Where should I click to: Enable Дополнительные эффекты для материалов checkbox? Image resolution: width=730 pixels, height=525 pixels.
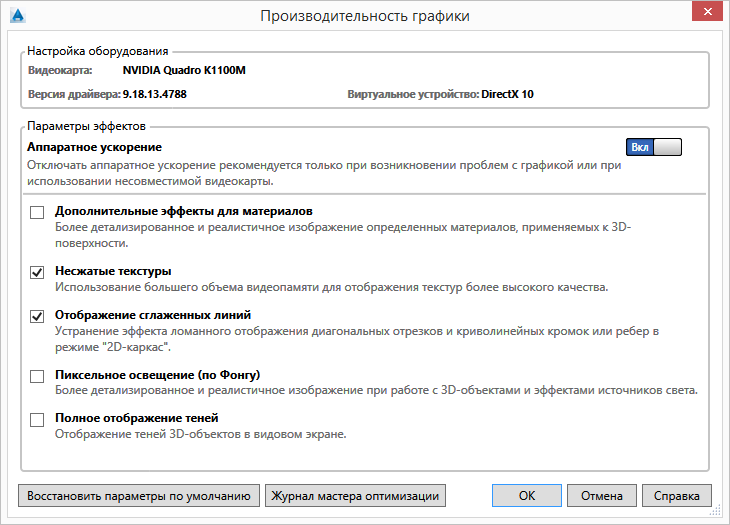37,212
